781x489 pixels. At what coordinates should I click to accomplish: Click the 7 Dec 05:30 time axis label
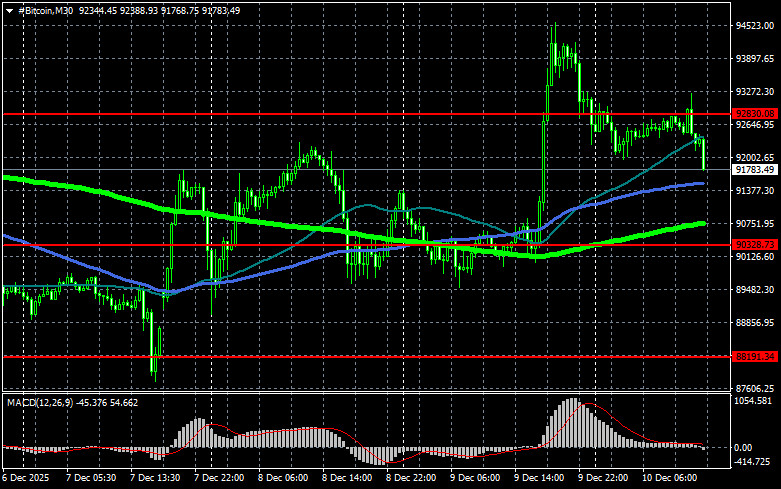(91, 478)
